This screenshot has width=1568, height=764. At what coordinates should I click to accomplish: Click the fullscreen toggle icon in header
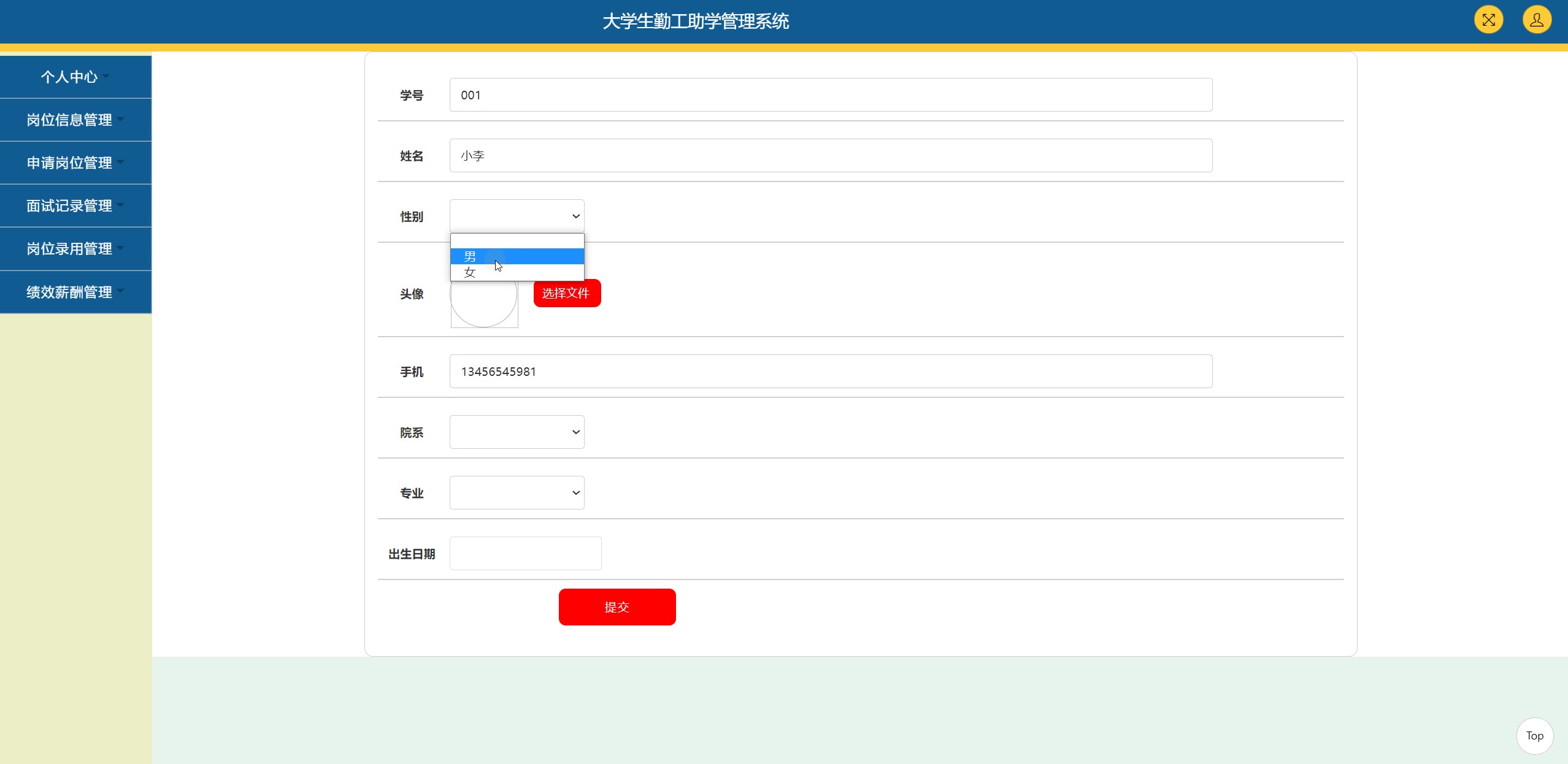pyautogui.click(x=1488, y=20)
